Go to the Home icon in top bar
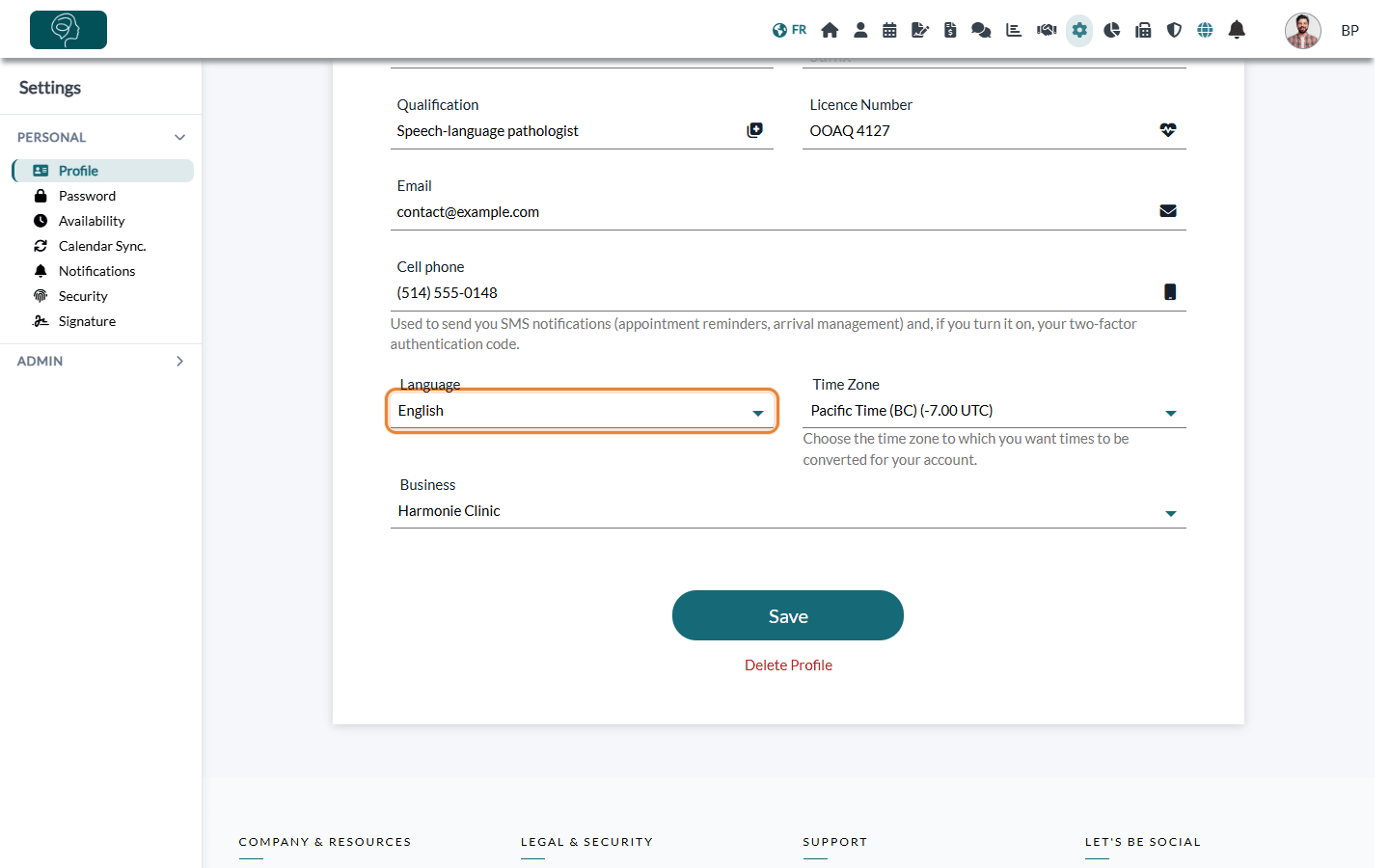1389x868 pixels. click(x=830, y=30)
